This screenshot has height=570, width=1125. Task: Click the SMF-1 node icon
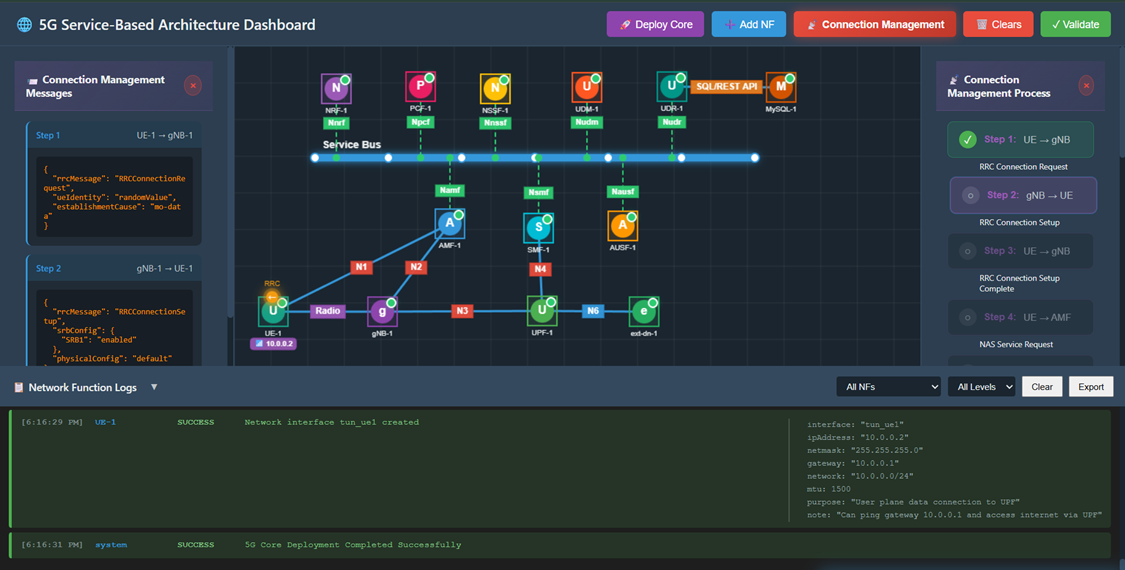tap(538, 228)
